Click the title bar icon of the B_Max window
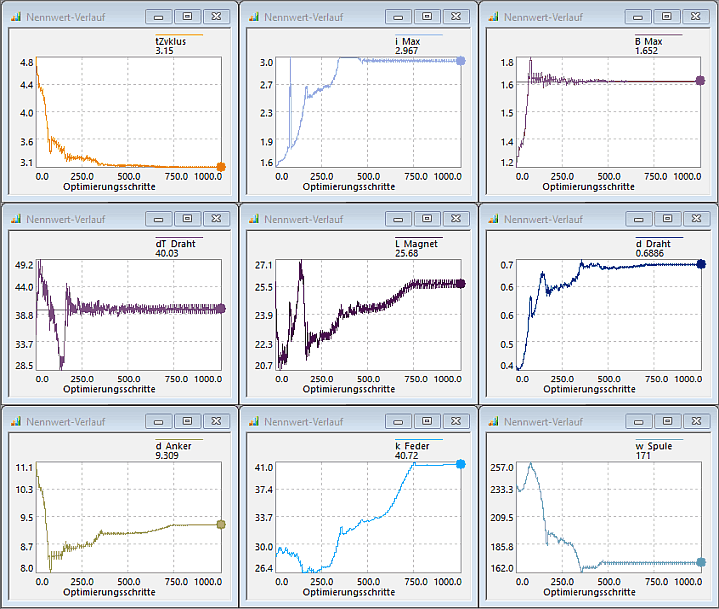Screen dimensions: 719x609 click(x=492, y=17)
